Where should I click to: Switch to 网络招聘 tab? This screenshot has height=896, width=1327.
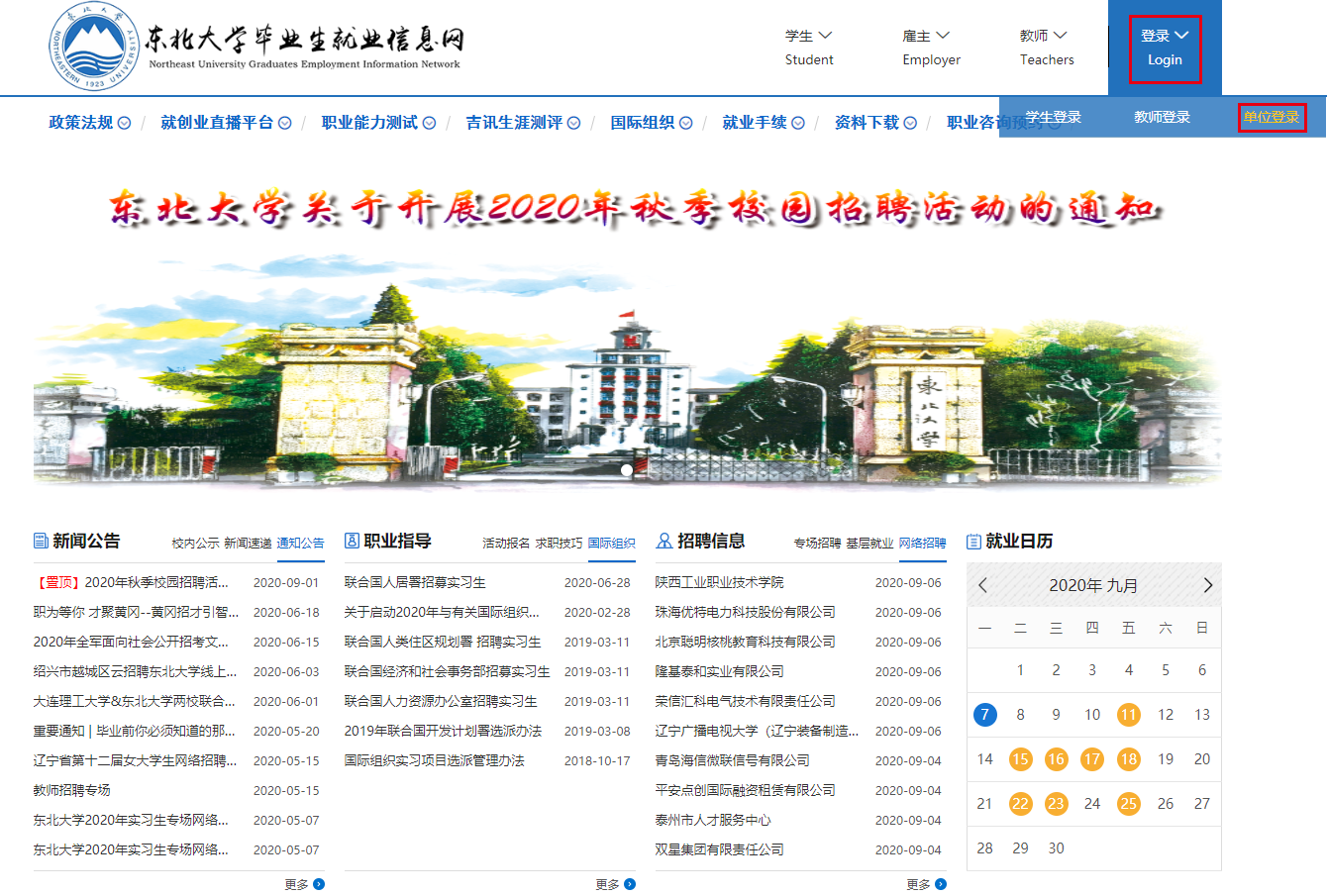tap(922, 543)
